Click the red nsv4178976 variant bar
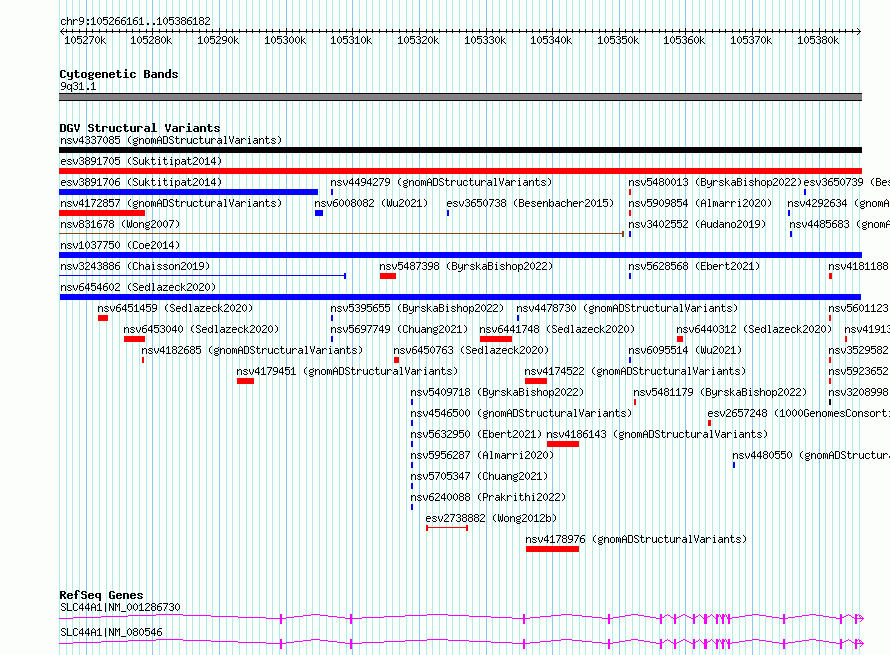890x655 pixels. (x=552, y=549)
